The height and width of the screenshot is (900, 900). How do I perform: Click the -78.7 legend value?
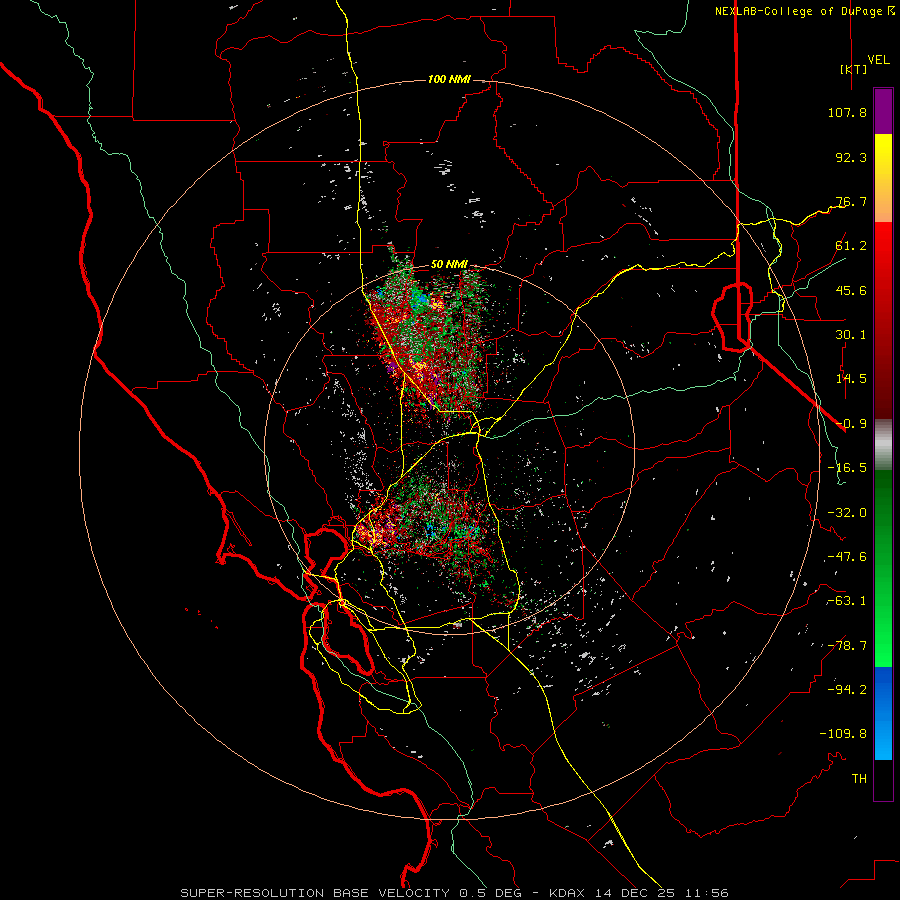point(847,646)
